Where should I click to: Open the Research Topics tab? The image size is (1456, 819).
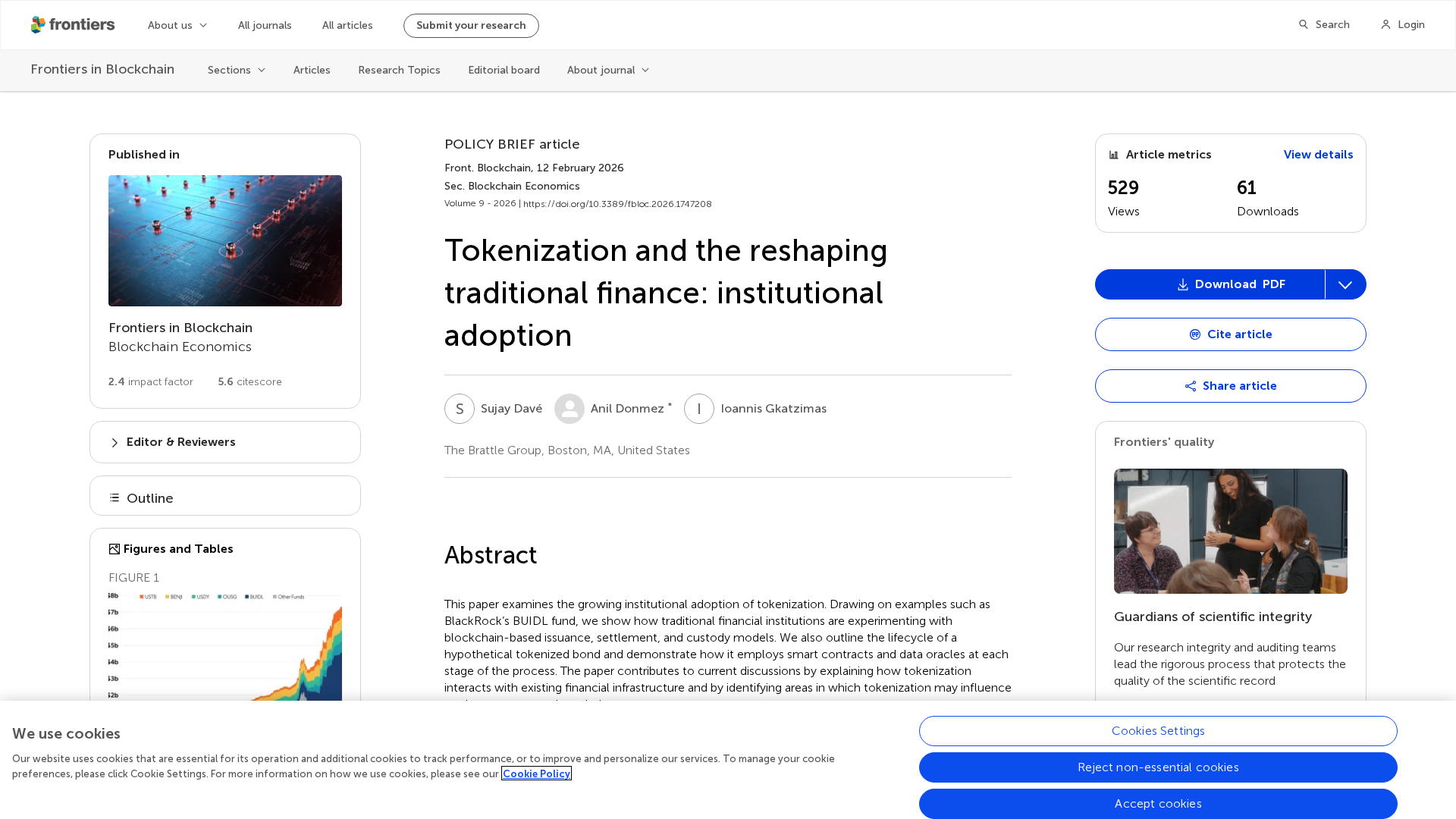click(399, 70)
